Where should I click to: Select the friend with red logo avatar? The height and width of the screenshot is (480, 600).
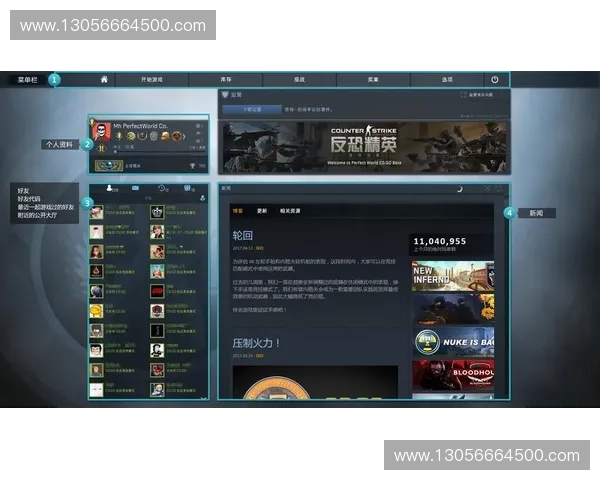157,291
